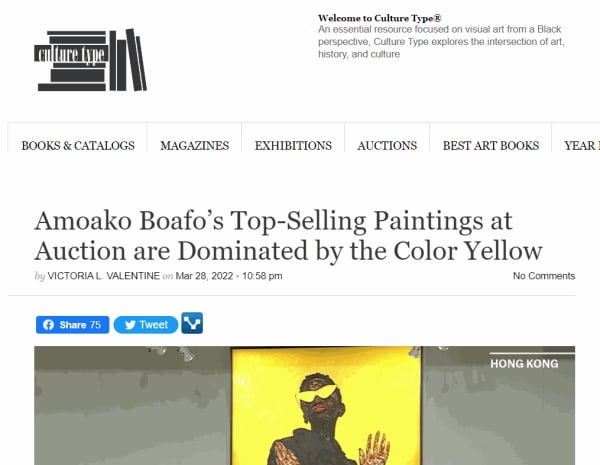The image size is (600, 465).
Task: Click the Culture Type bookshelf logo
Action: pos(90,60)
